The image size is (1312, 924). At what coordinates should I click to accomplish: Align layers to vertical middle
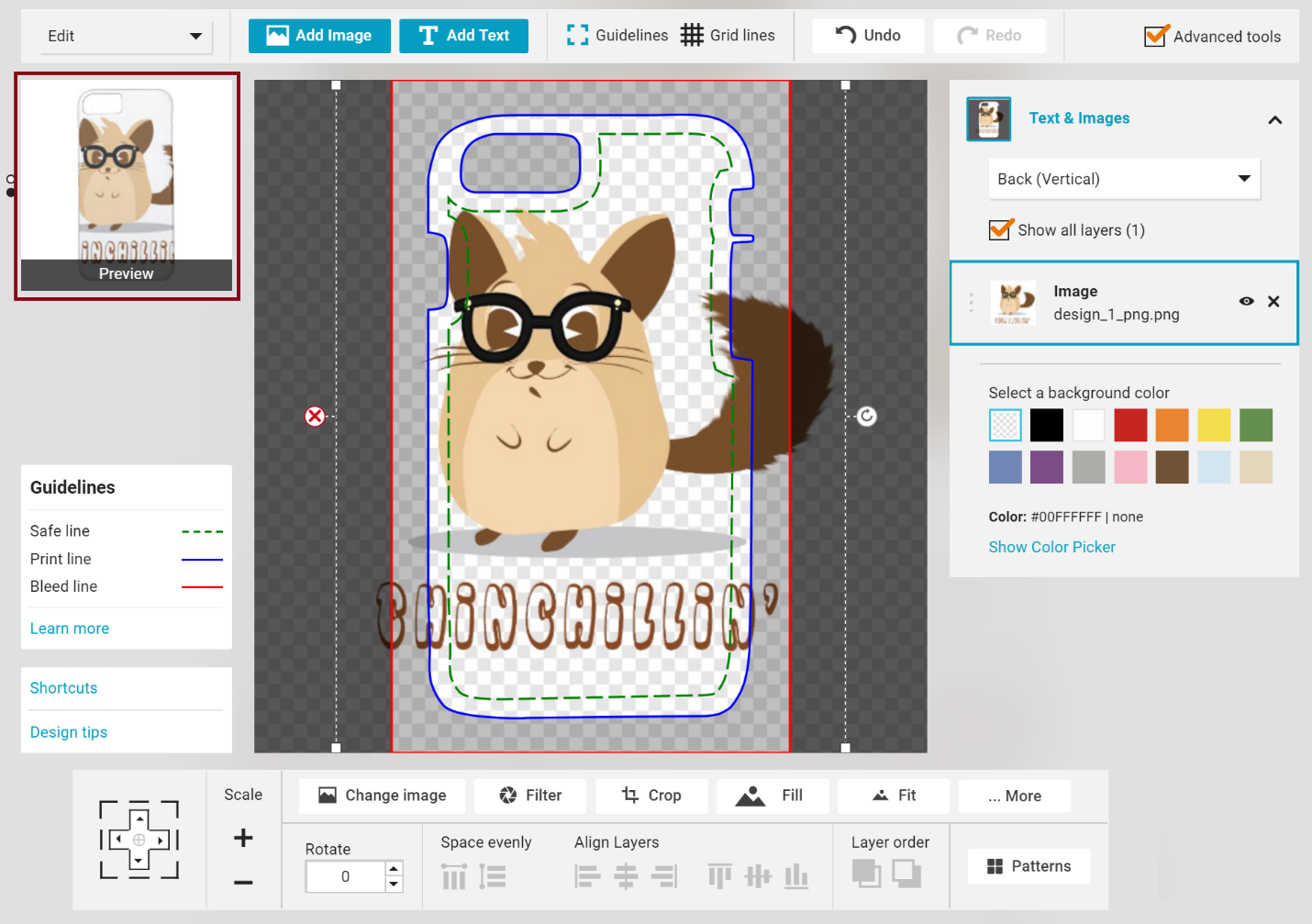coord(758,876)
